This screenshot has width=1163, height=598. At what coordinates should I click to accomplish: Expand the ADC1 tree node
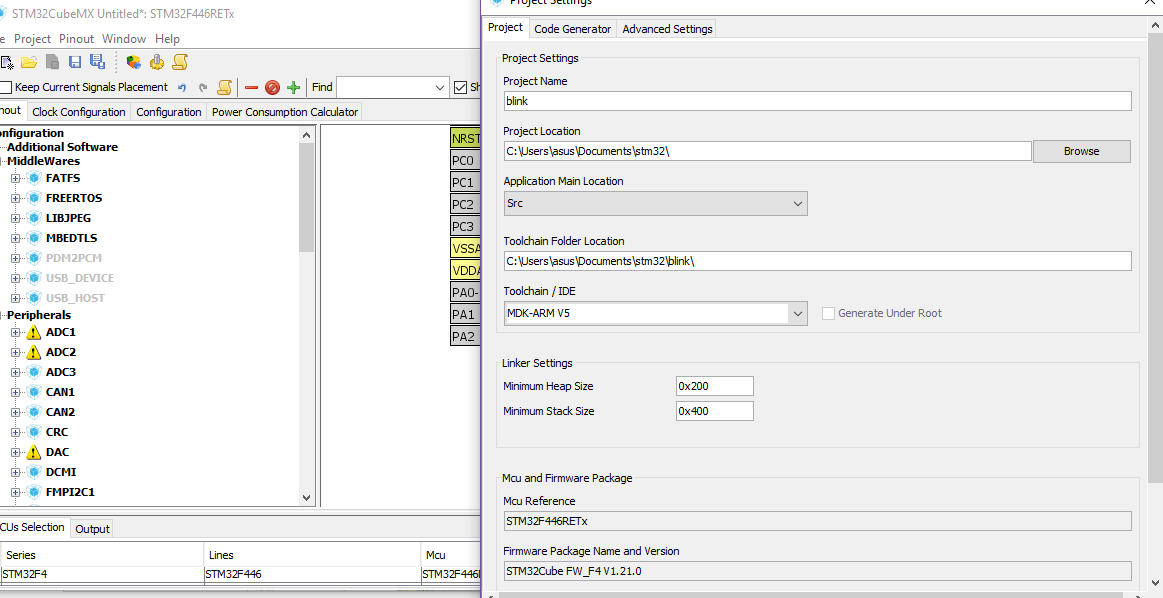16,332
